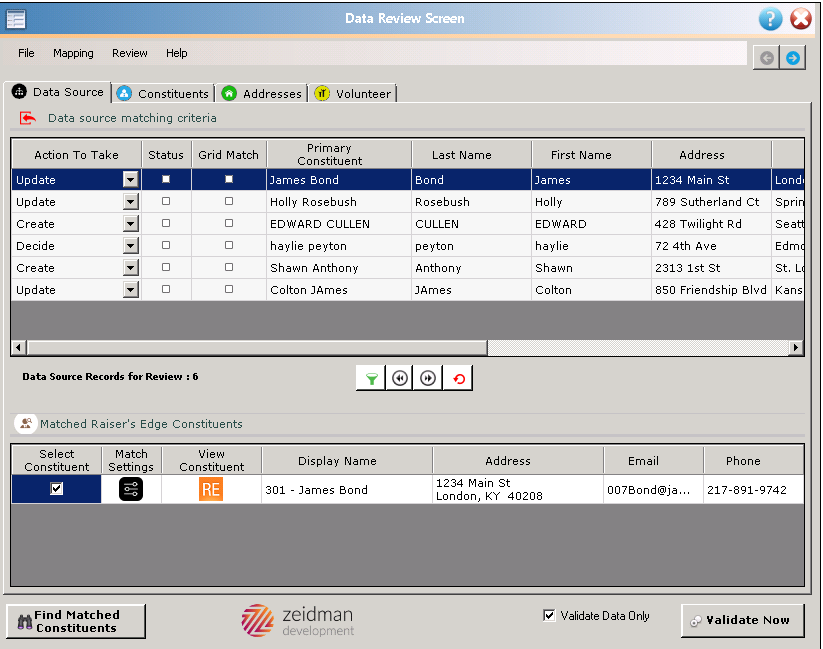Select the EDWARD CULLEN primary constituent cell
Screen dimensions: 823x649
tap(339, 224)
